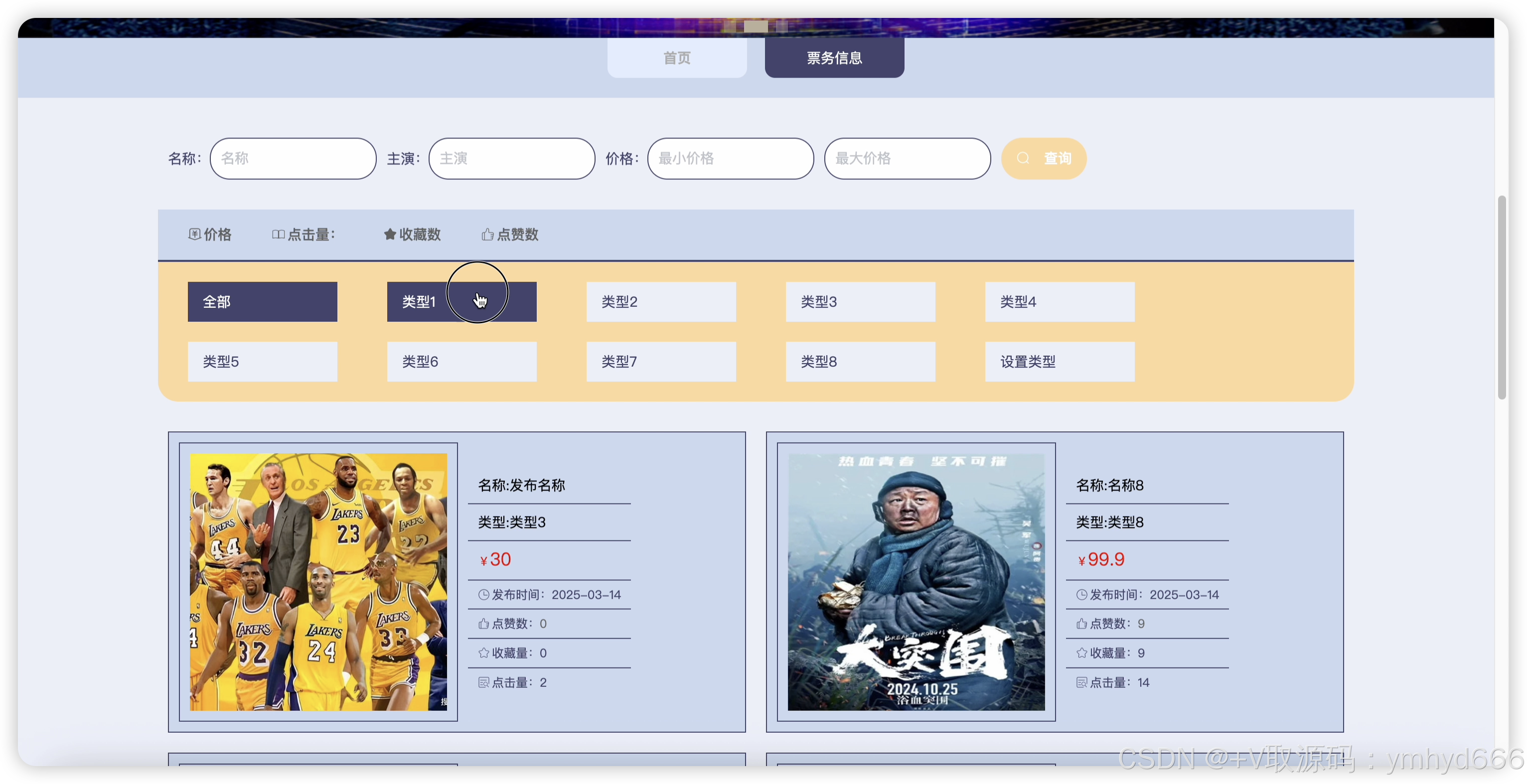Click clock icon on 名称8 card

pos(1082,594)
